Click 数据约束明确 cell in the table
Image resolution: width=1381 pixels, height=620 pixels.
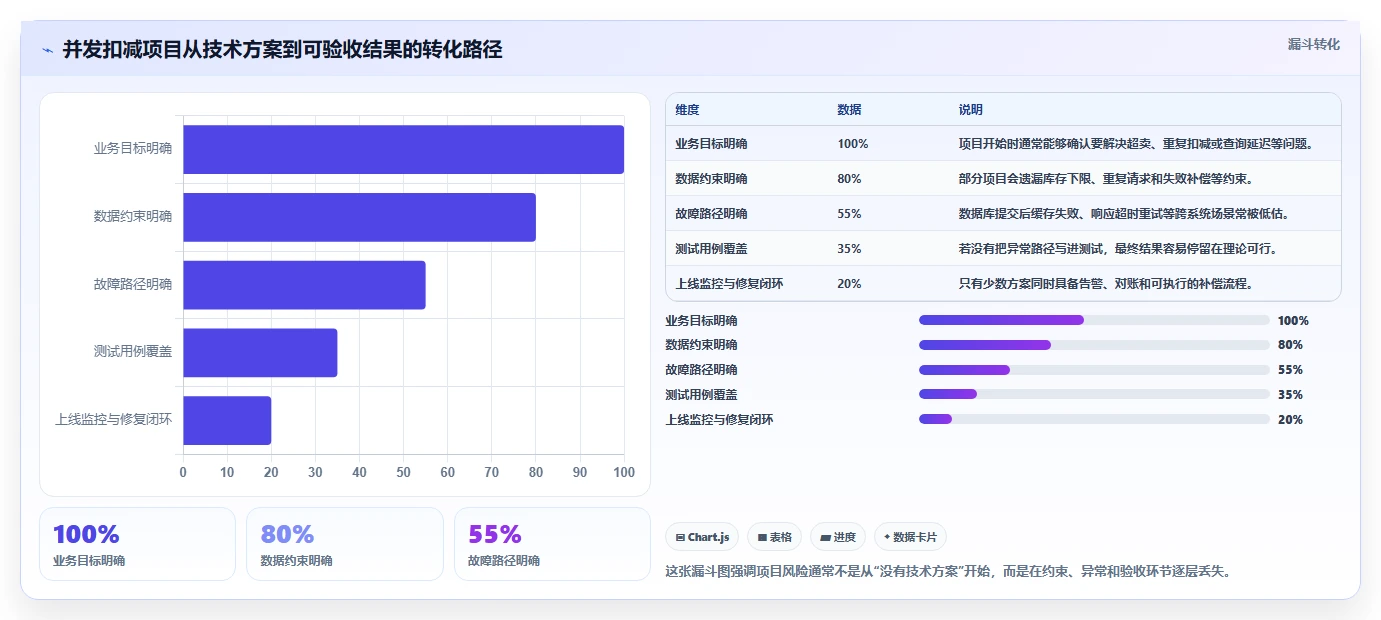(711, 179)
